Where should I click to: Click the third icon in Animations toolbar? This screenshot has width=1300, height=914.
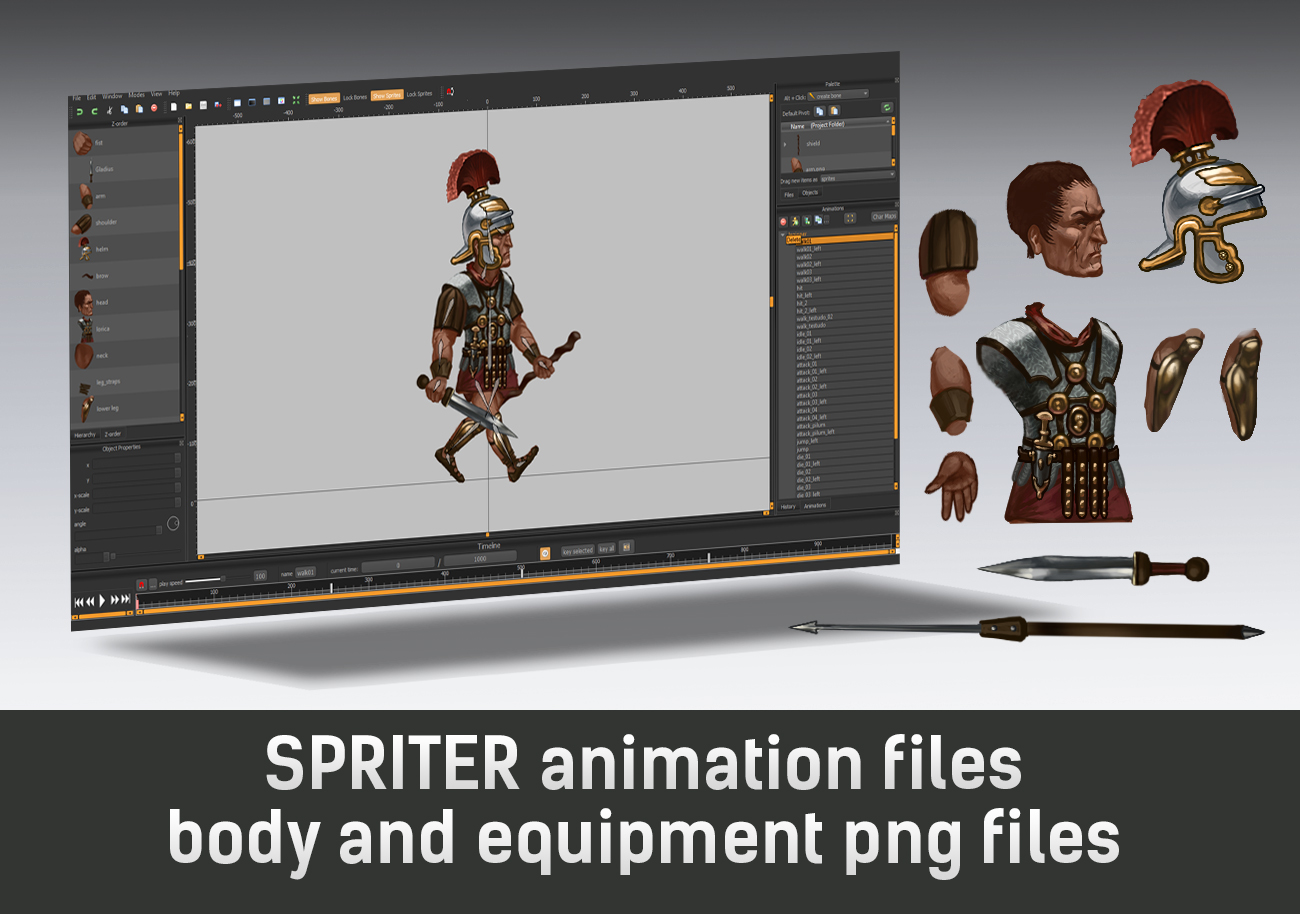click(807, 221)
